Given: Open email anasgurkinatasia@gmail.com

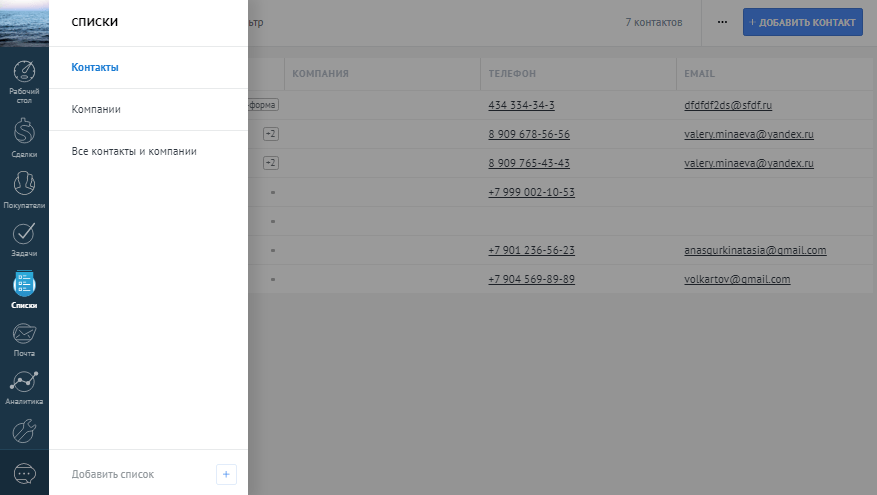Looking at the screenshot, I should pyautogui.click(x=755, y=250).
